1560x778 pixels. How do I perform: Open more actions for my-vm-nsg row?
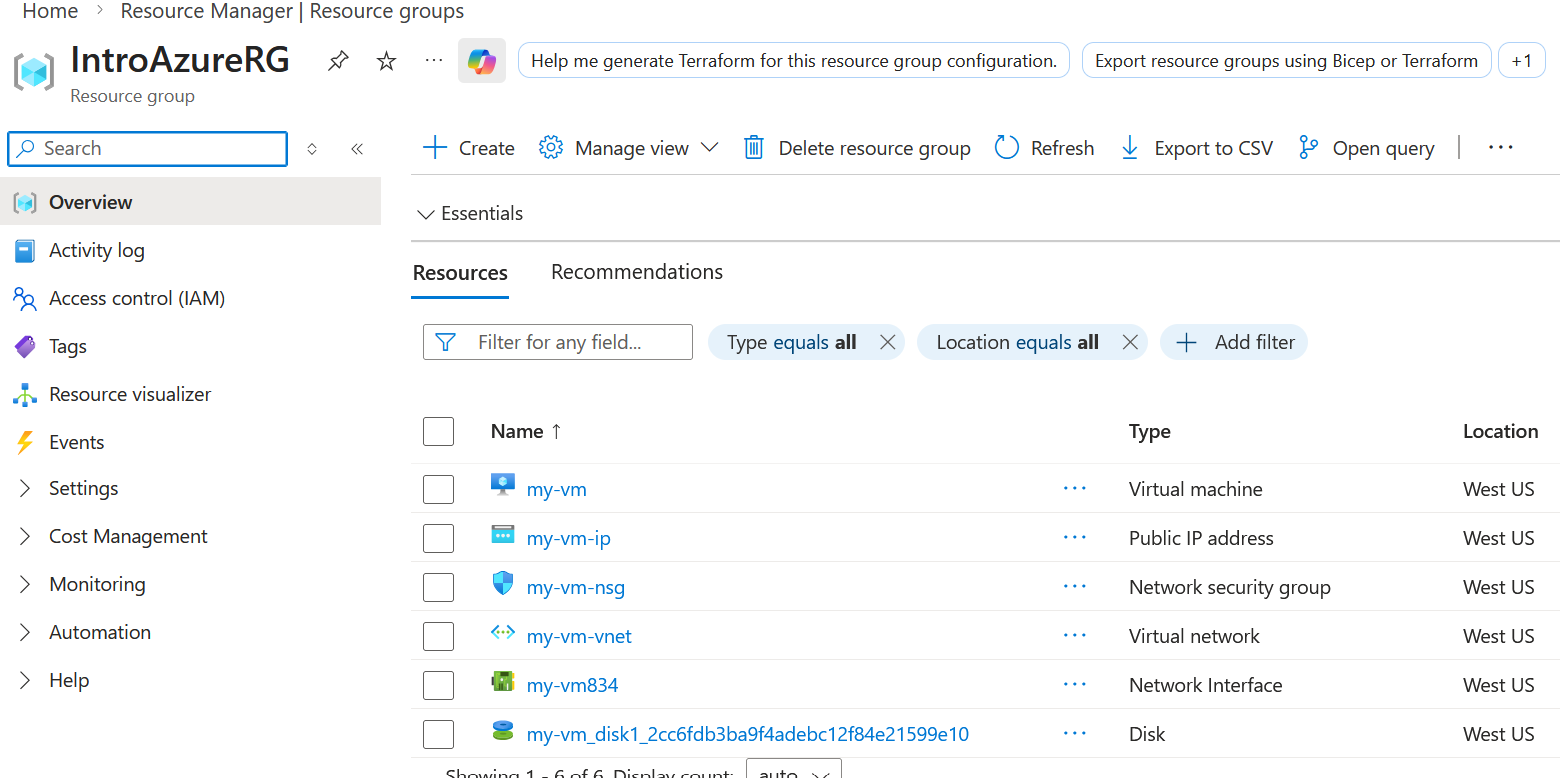1075,587
